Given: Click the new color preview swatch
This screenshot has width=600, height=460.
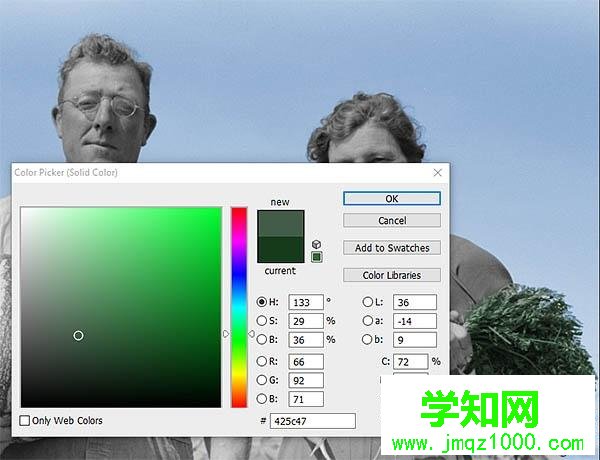Looking at the screenshot, I should click(x=281, y=223).
